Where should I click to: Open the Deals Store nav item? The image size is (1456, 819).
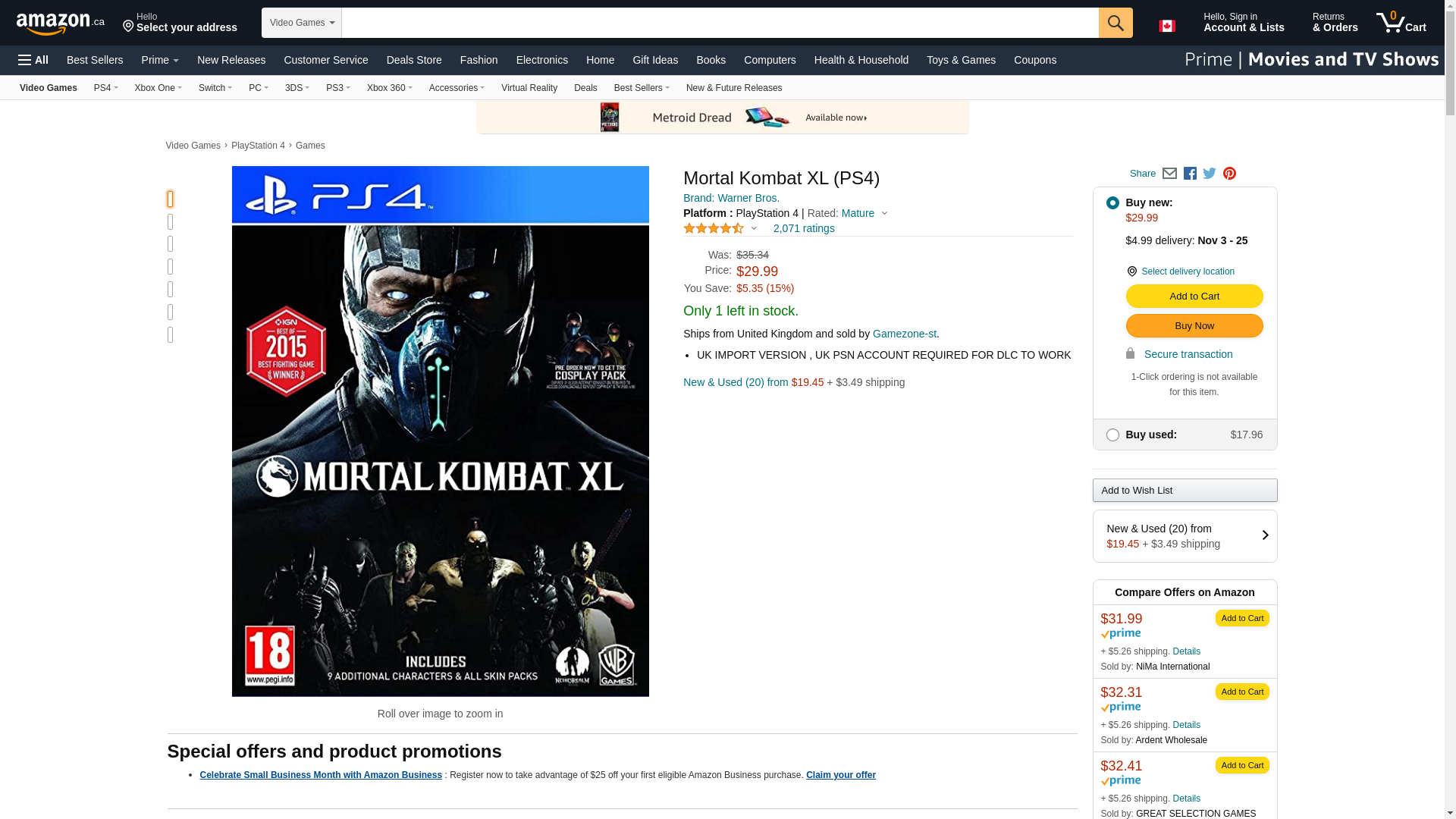pyautogui.click(x=413, y=60)
